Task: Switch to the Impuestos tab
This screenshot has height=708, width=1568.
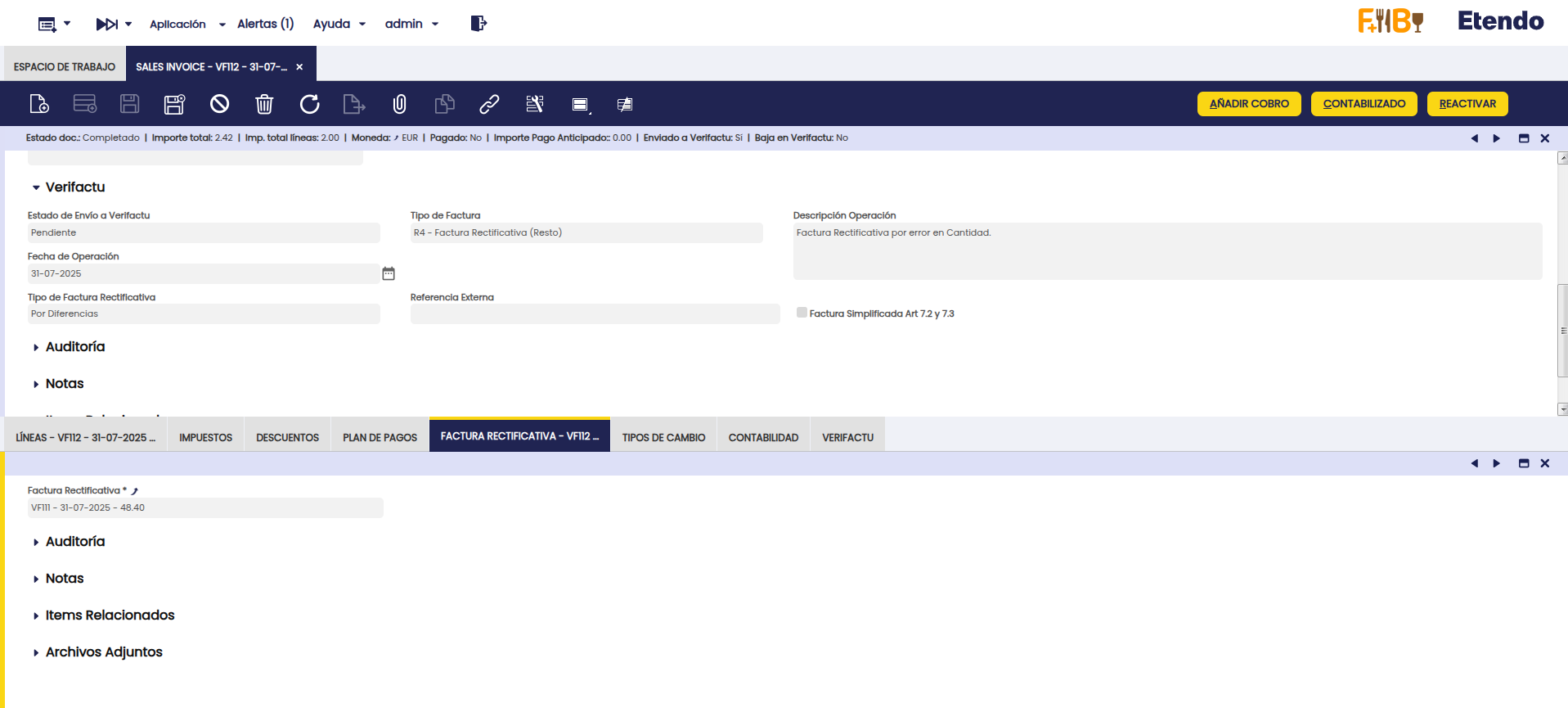Action: 205,438
